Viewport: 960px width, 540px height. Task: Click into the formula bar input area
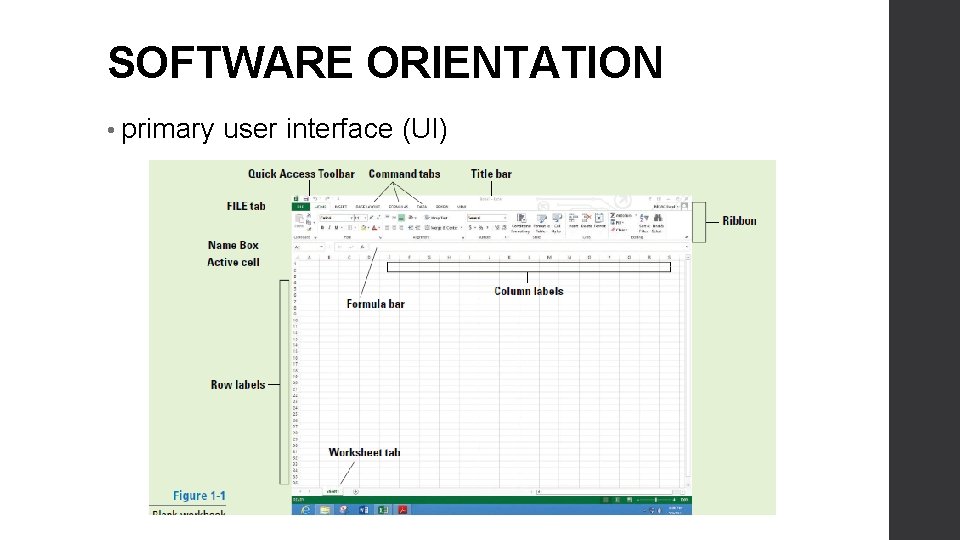coord(527,247)
